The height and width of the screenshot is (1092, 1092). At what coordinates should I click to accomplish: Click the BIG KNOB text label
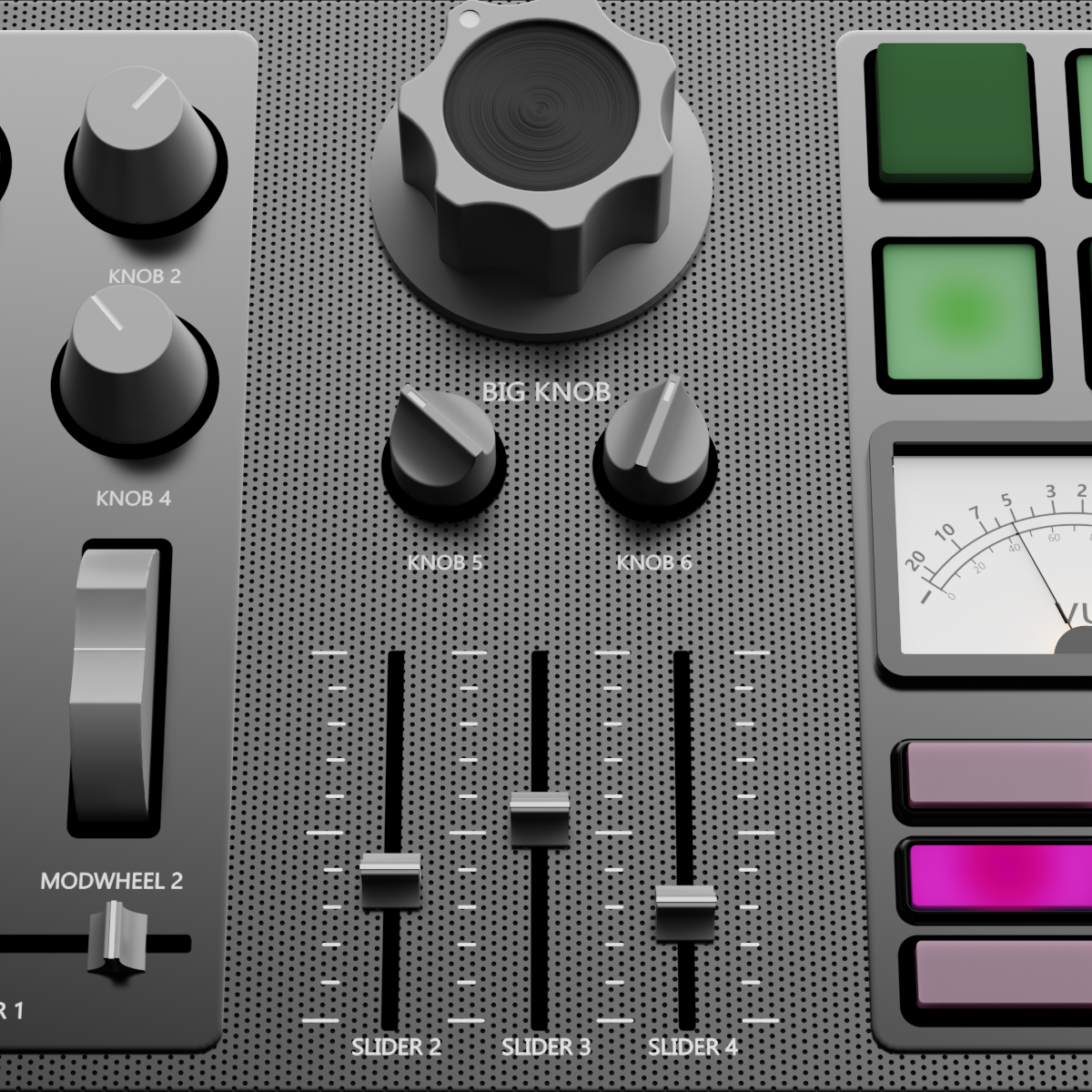click(x=546, y=389)
